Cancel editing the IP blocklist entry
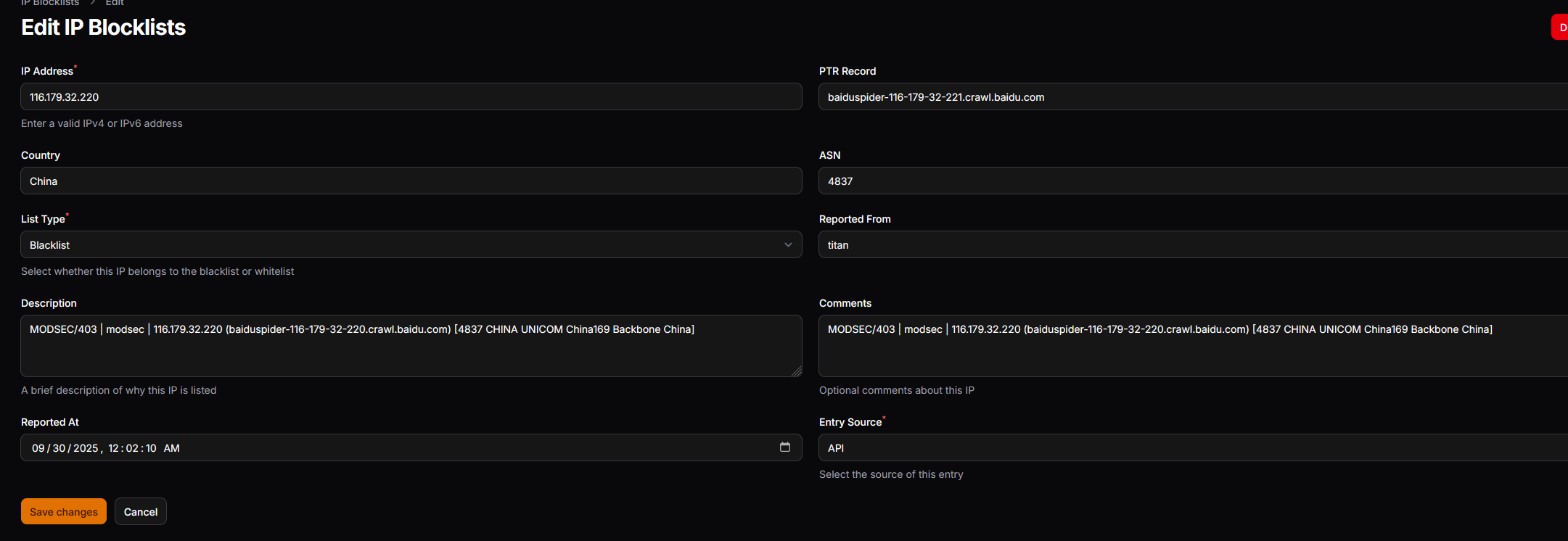The height and width of the screenshot is (541, 1568). pyautogui.click(x=141, y=512)
